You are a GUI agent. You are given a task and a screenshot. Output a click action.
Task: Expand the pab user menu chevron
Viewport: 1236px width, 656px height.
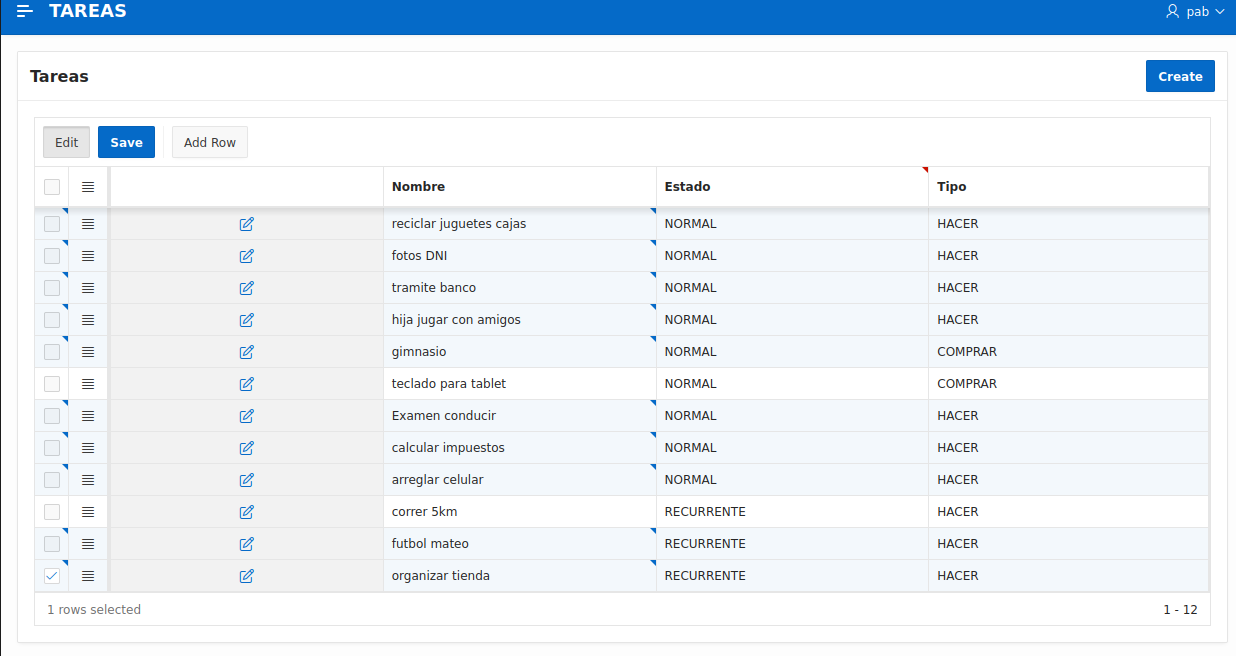pyautogui.click(x=1222, y=11)
